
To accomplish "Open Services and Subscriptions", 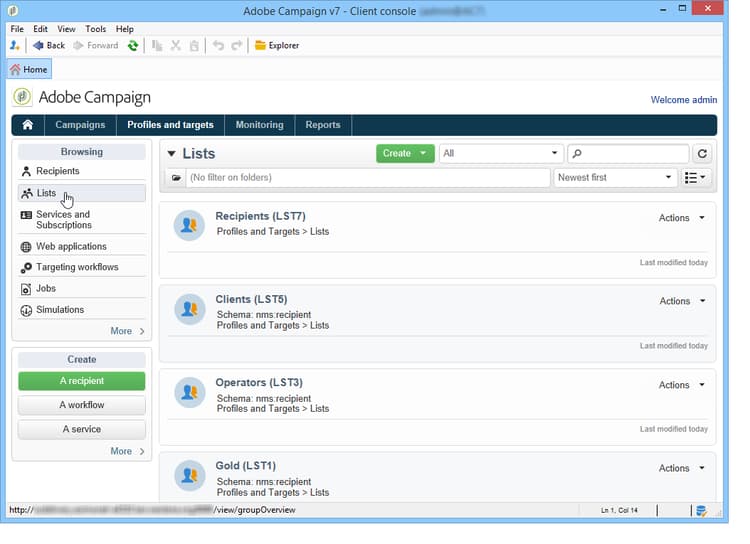I will pyautogui.click(x=82, y=220).
